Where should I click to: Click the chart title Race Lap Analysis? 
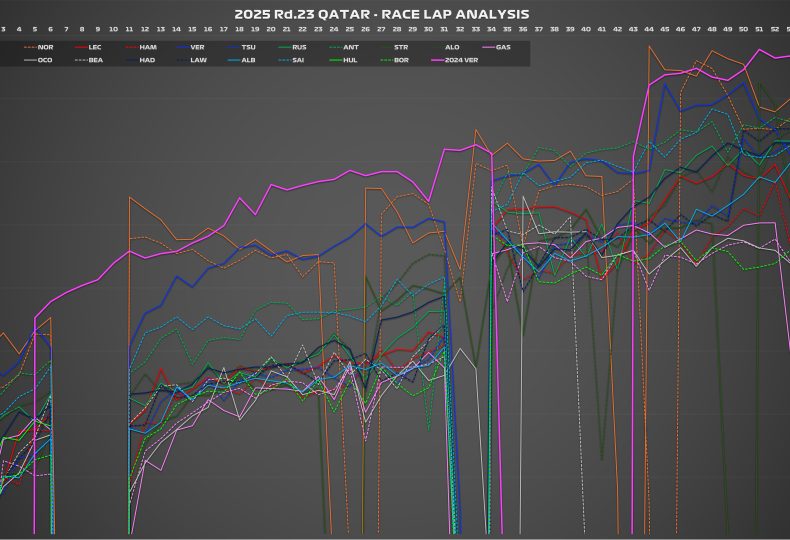[381, 14]
